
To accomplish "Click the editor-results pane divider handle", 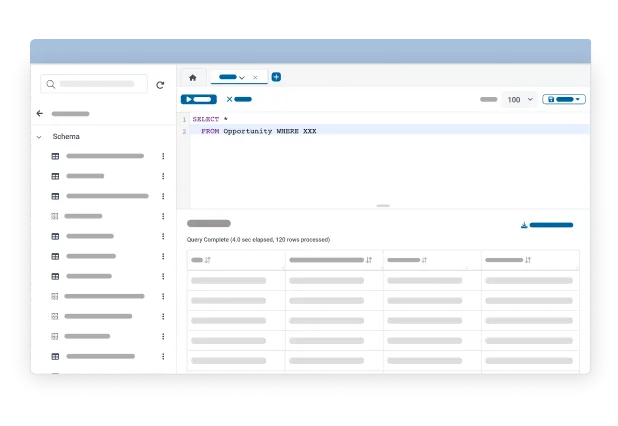I will click(x=383, y=206).
